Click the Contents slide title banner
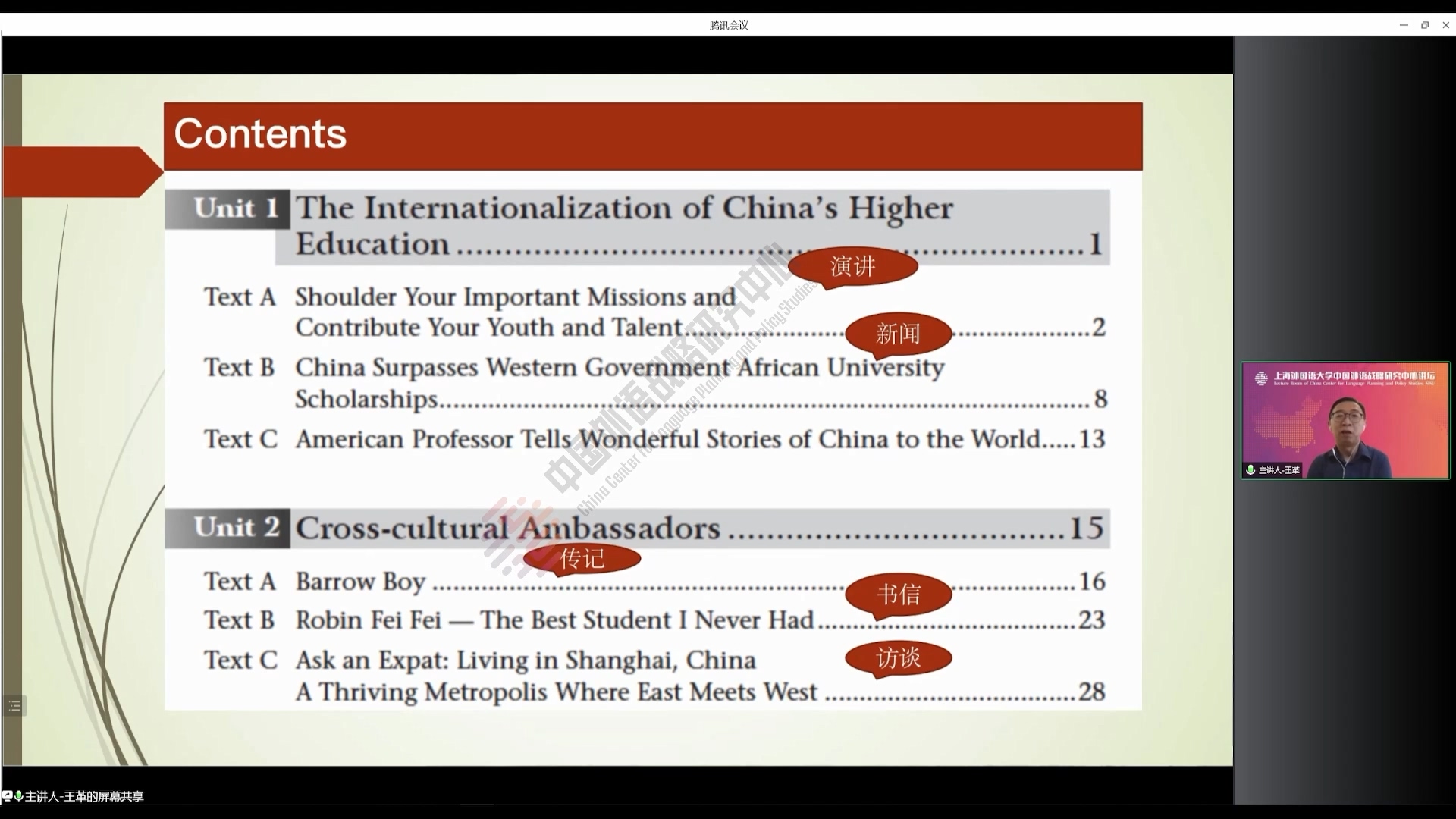 pos(652,136)
